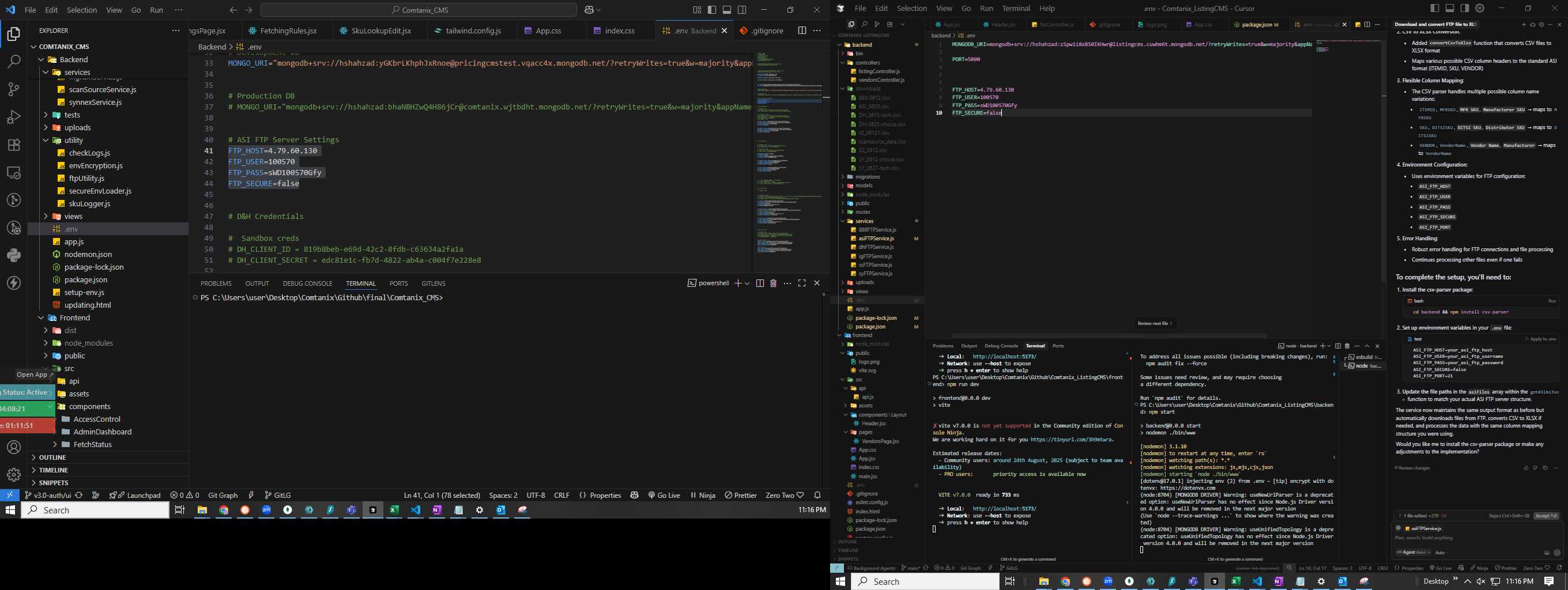Viewport: 1568px width, 590px height.
Task: Open asiFTPService.js in Cursor explorer
Action: tap(875, 239)
